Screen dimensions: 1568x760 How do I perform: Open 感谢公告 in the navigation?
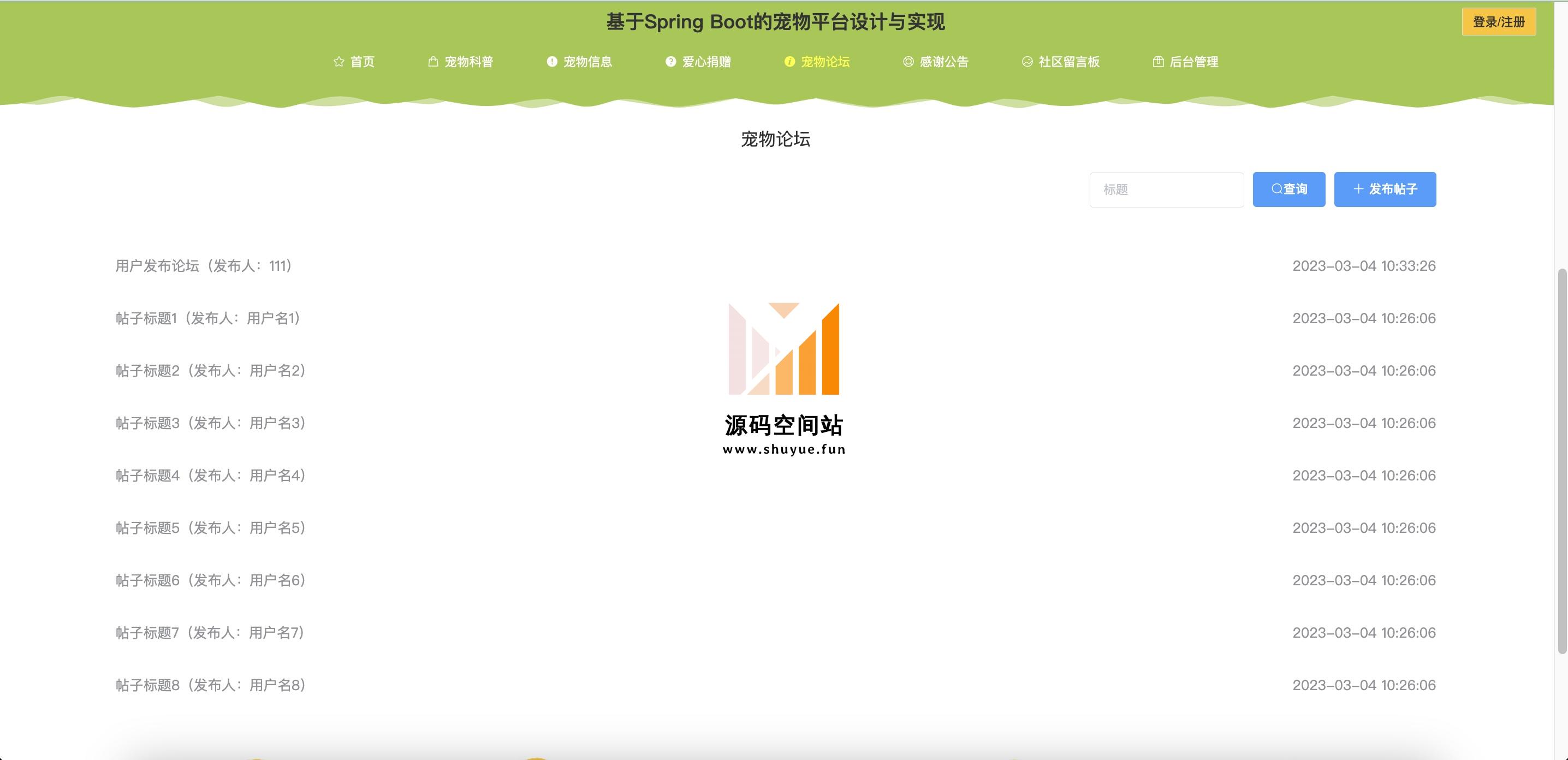pyautogui.click(x=936, y=62)
